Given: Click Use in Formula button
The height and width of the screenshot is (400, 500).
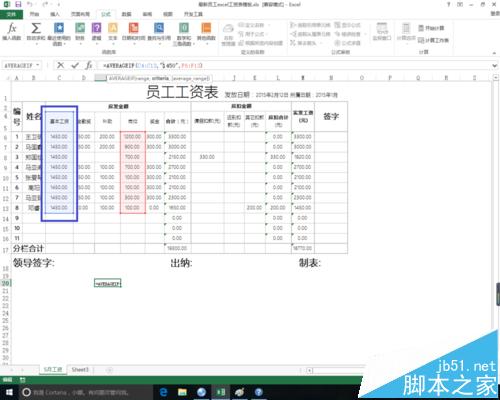Looking at the screenshot, I should (x=252, y=34).
